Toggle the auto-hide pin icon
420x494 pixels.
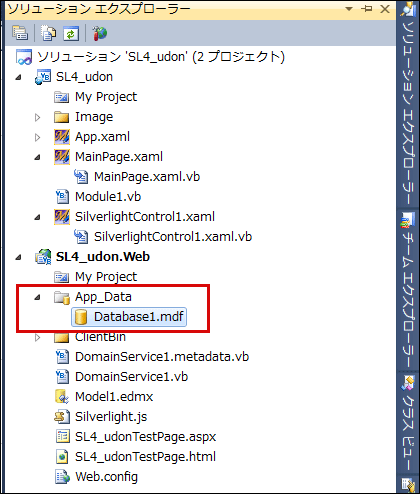tap(367, 9)
